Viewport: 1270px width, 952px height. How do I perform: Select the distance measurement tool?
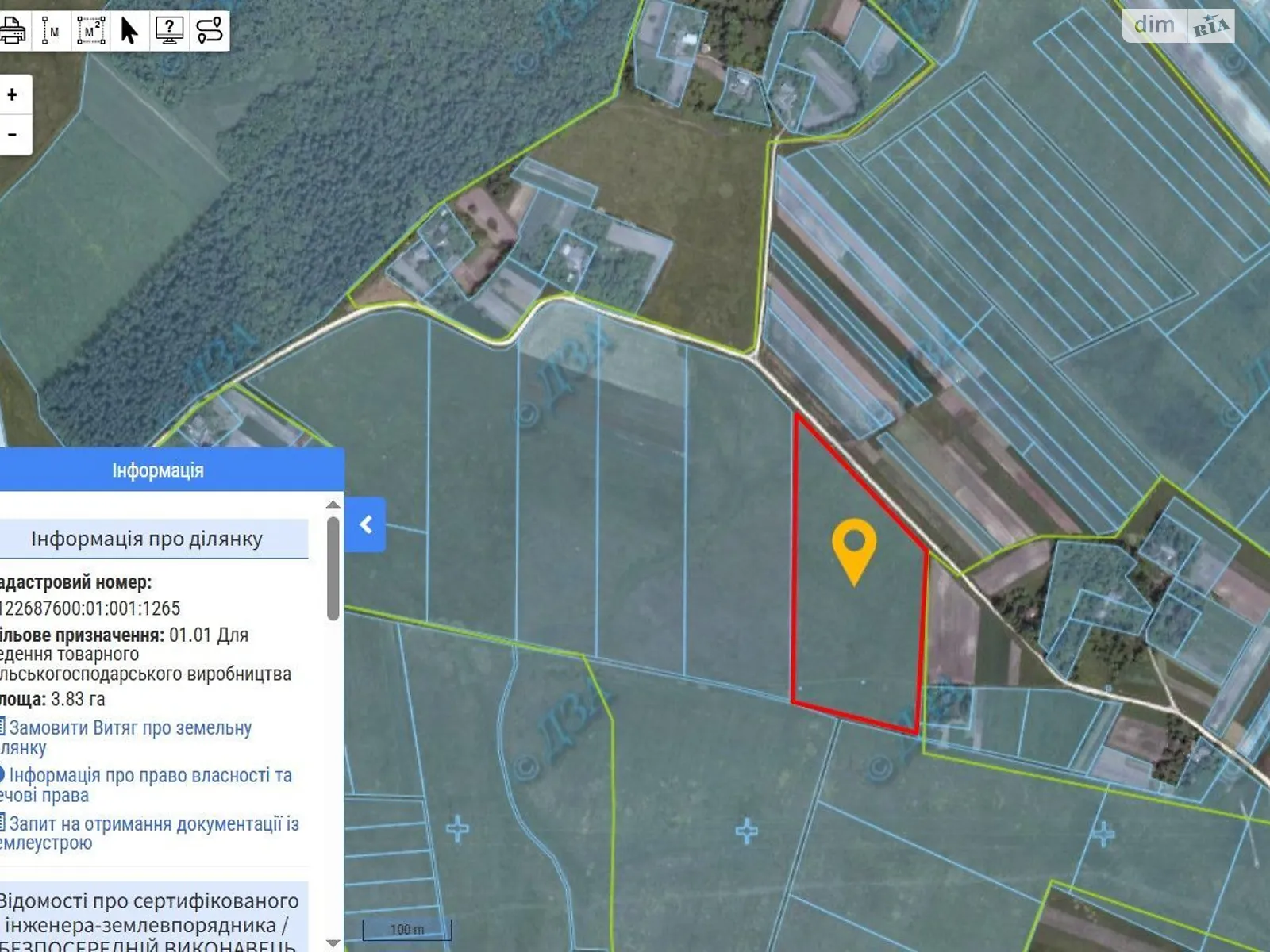tap(51, 31)
